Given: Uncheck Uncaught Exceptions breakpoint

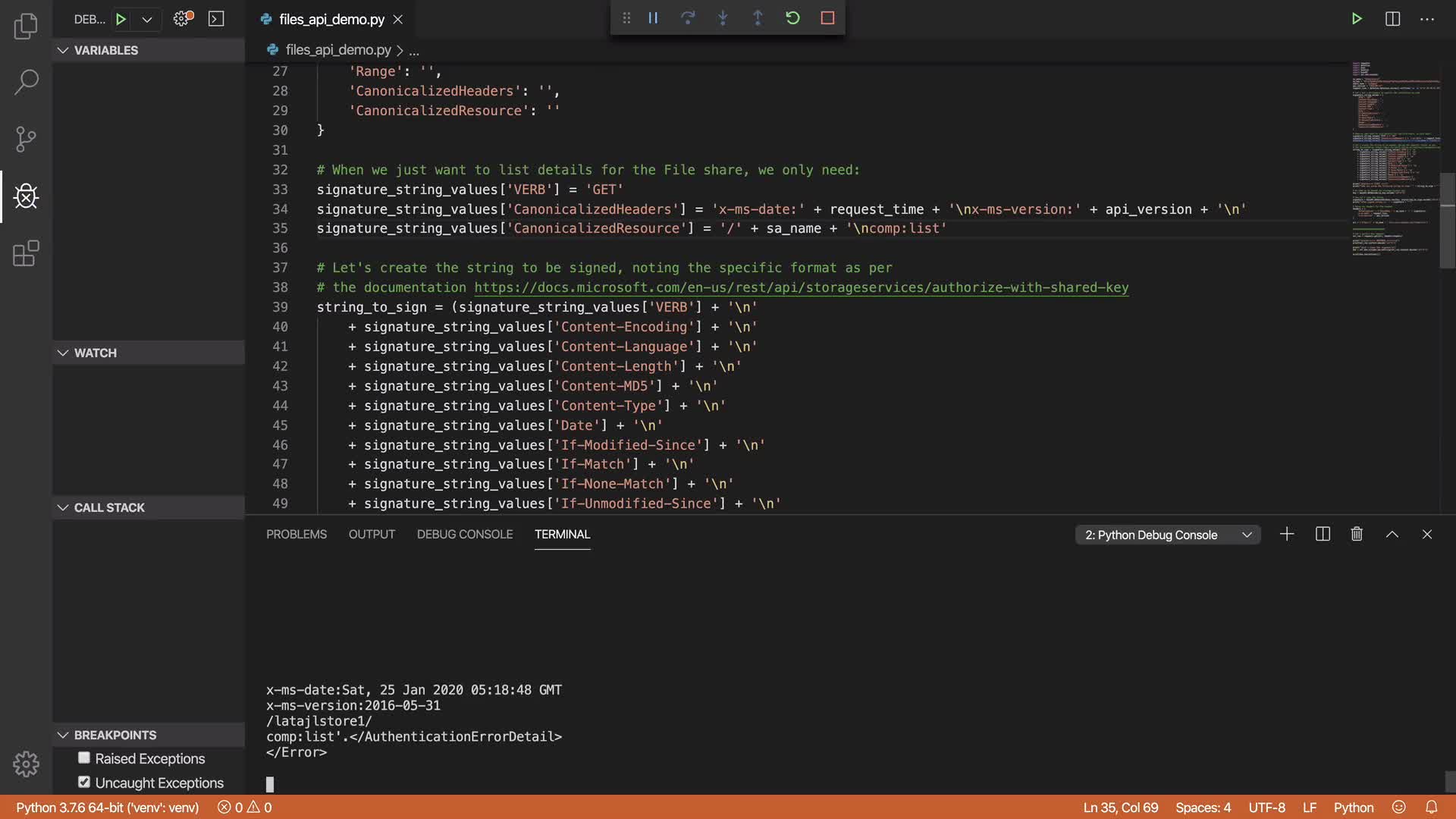Looking at the screenshot, I should pos(84,783).
